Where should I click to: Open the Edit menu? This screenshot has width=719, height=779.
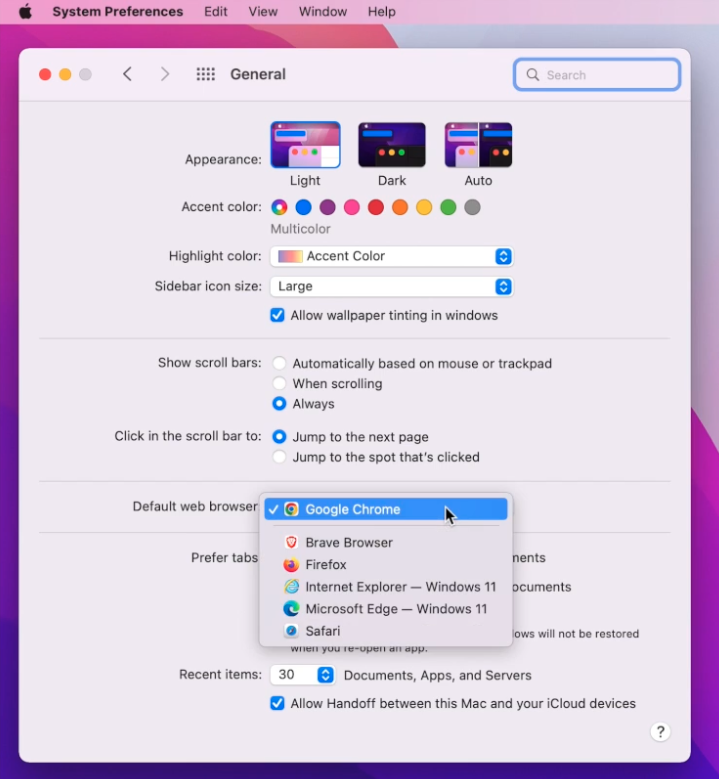click(216, 11)
